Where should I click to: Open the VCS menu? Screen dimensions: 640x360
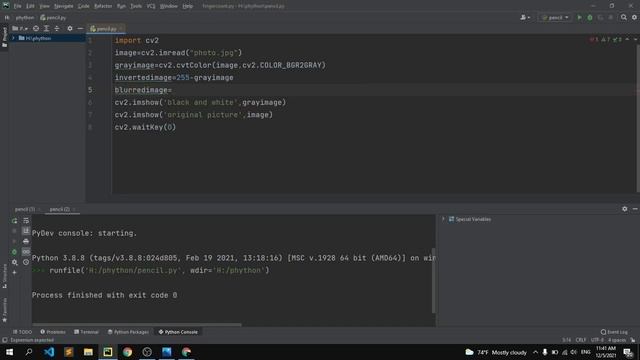[151, 6]
